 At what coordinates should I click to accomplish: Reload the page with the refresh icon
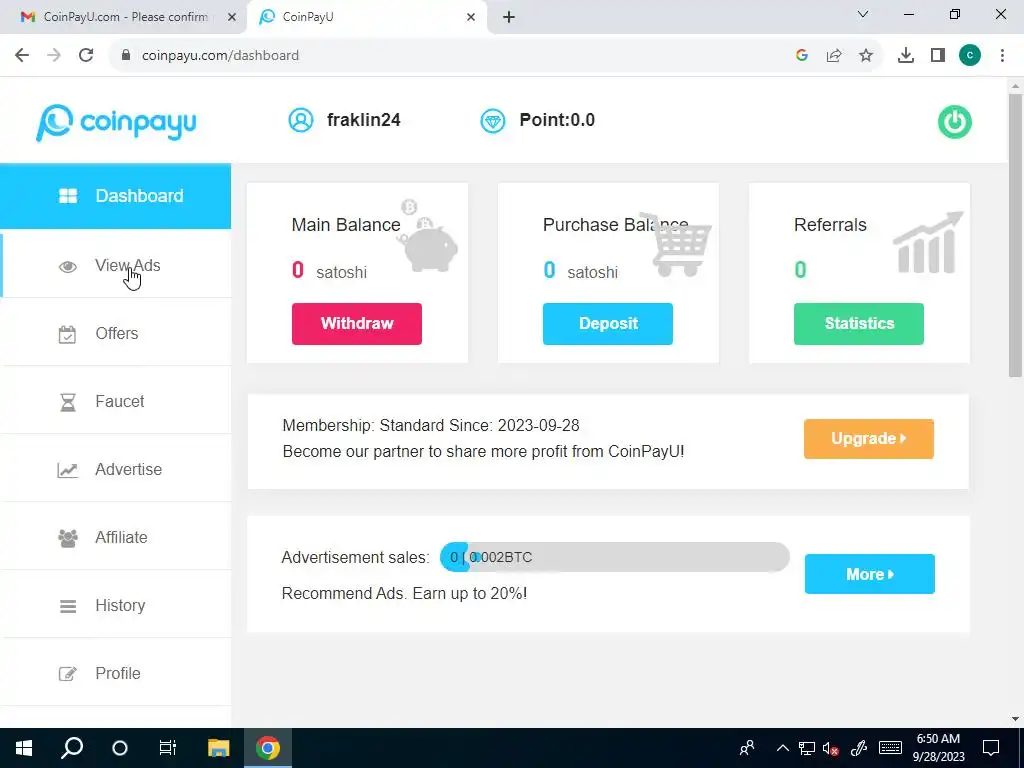point(86,56)
